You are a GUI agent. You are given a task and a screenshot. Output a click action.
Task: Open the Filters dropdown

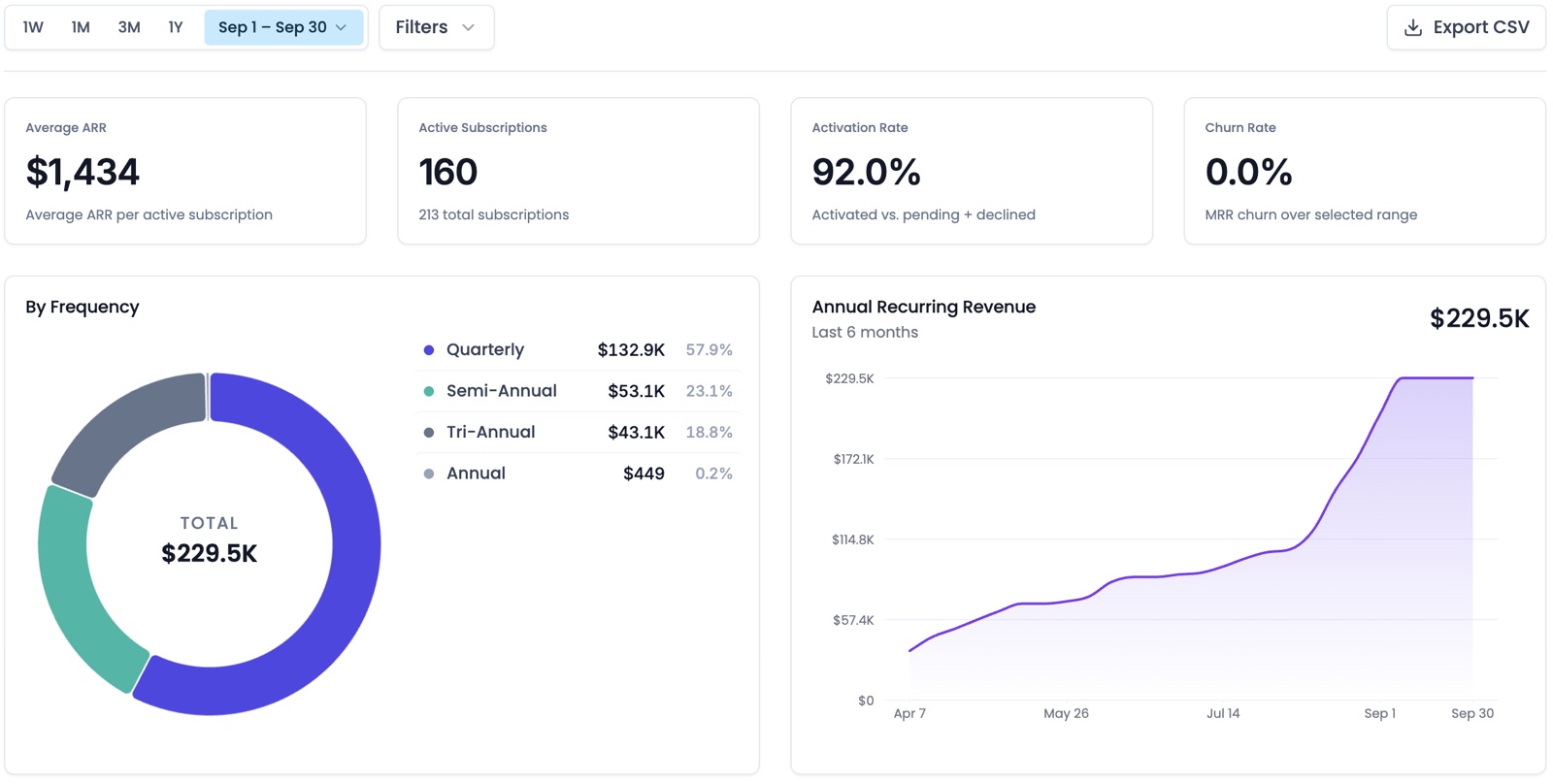tap(437, 27)
